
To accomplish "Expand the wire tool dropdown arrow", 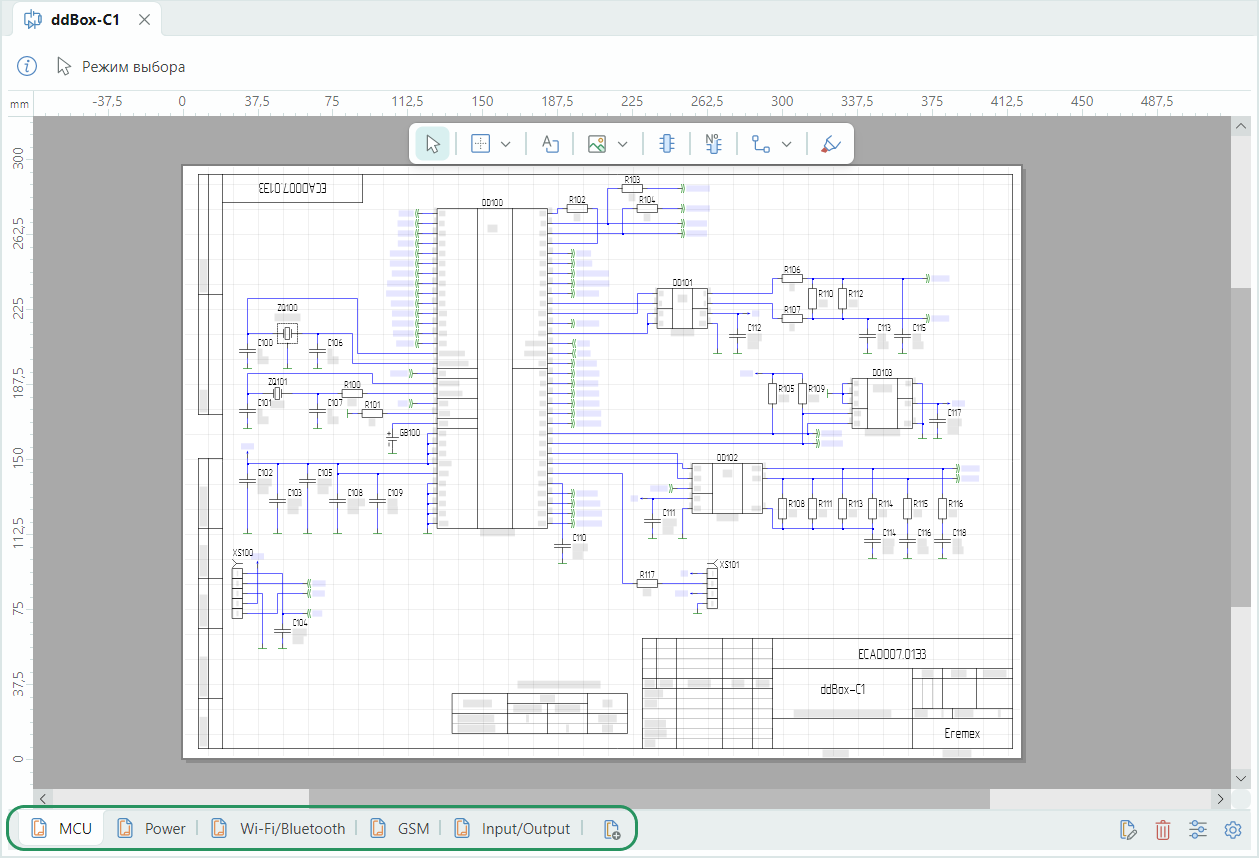I will click(787, 144).
